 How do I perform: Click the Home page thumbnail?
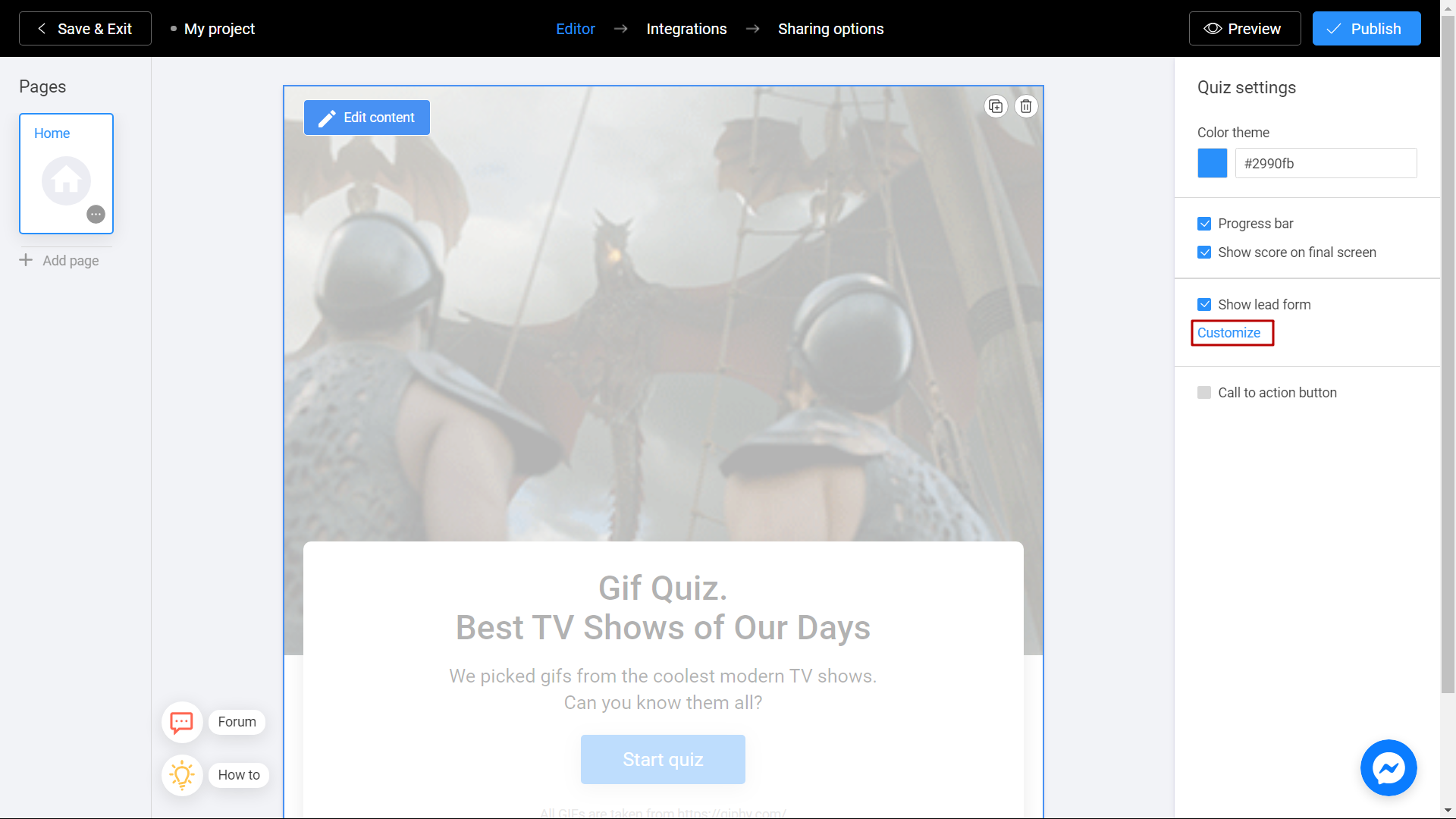coord(66,173)
